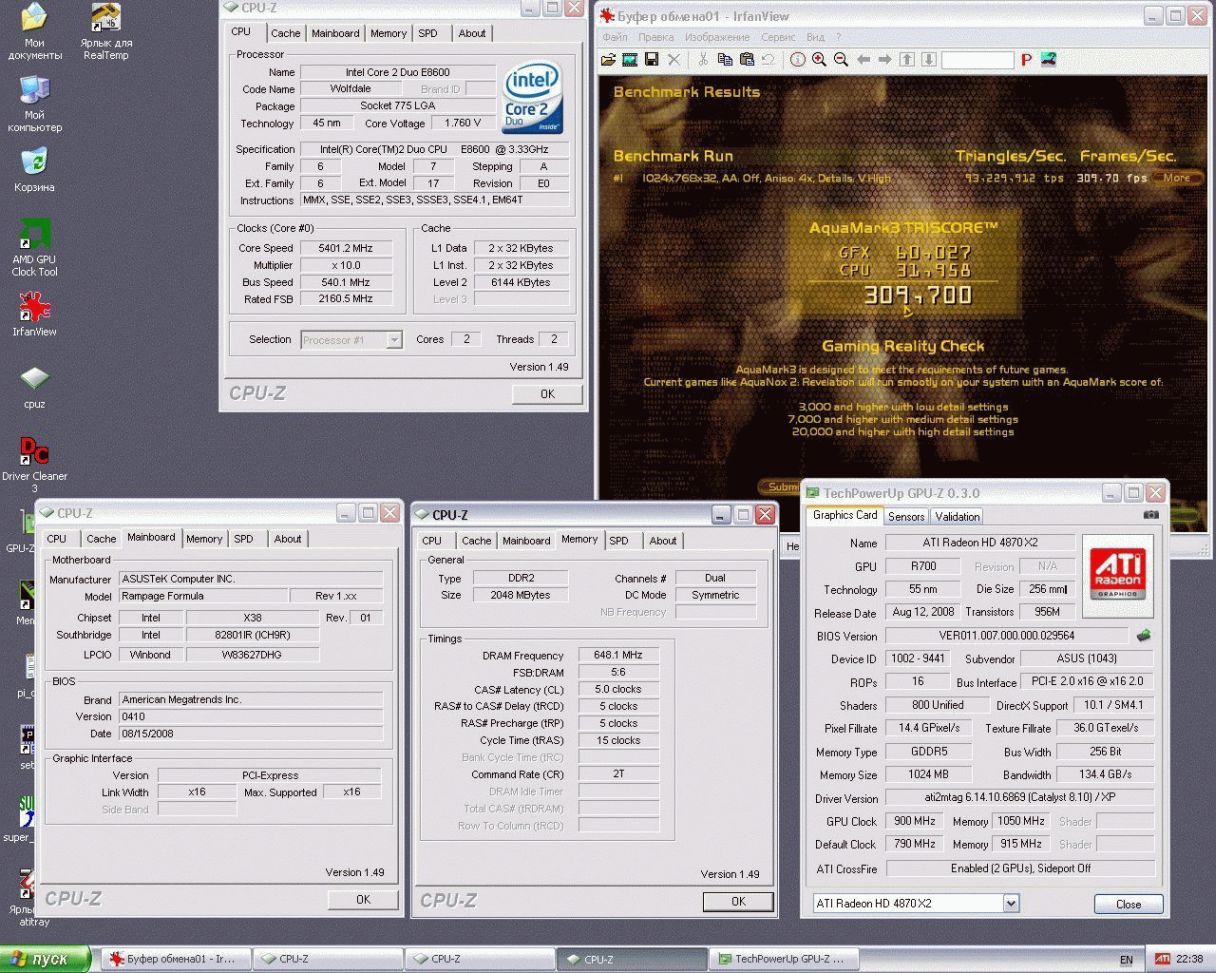Click the Zoom In magnifier in IrfanView
The width and height of the screenshot is (1216, 973).
coord(819,60)
